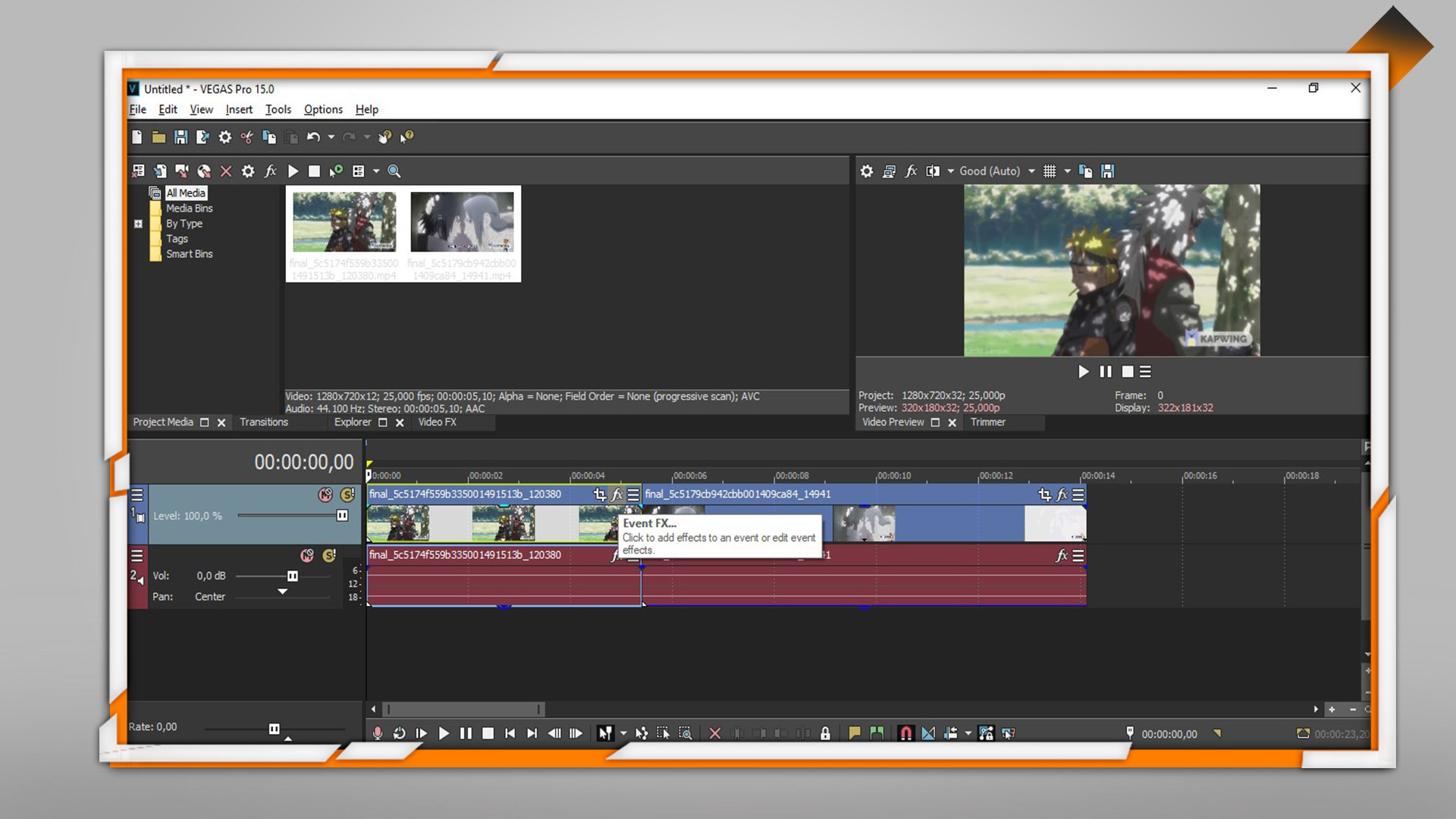Switch to the Transitions tab

tap(264, 422)
